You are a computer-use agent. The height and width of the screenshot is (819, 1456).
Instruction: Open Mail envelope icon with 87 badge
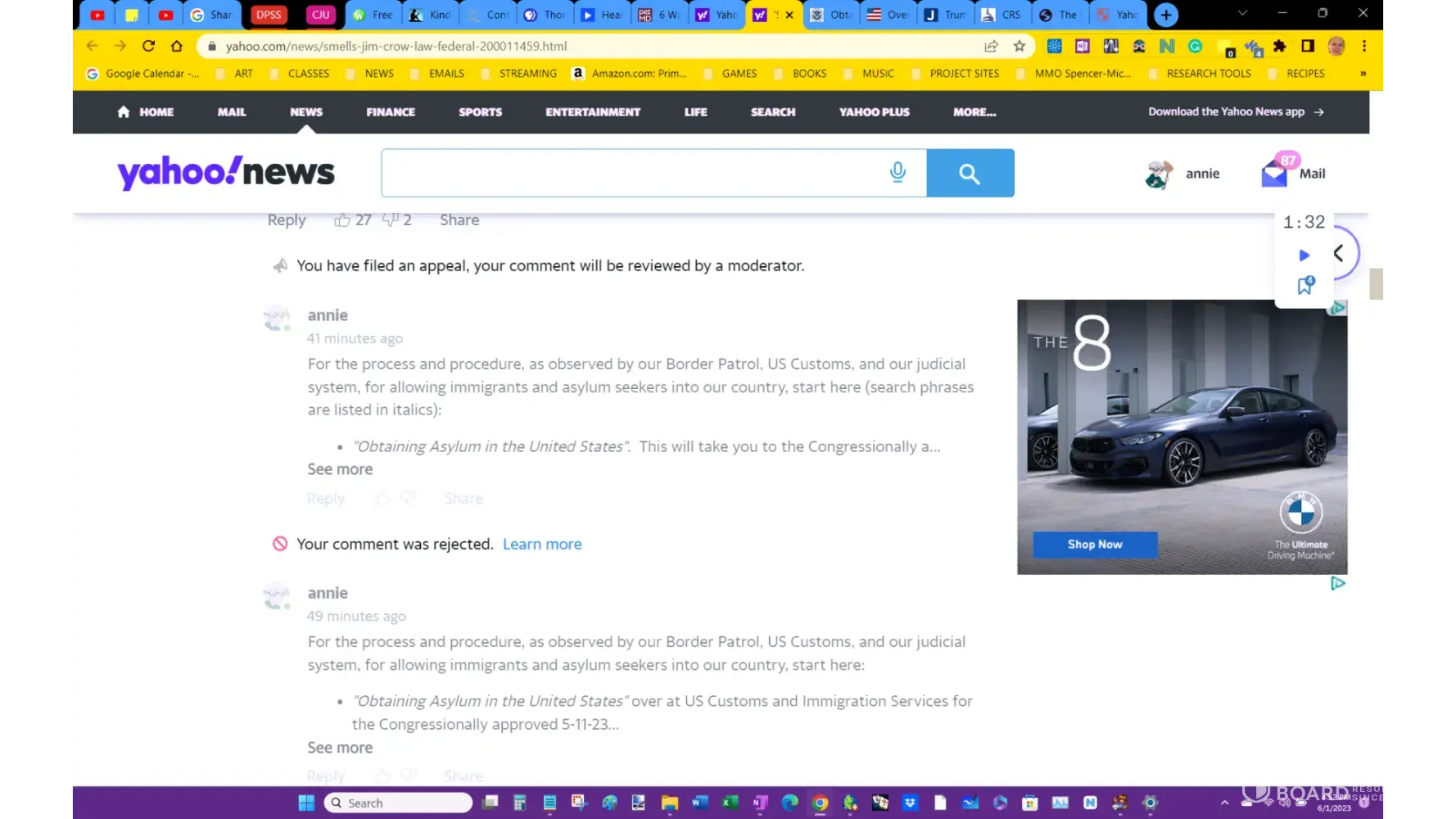coord(1274,173)
